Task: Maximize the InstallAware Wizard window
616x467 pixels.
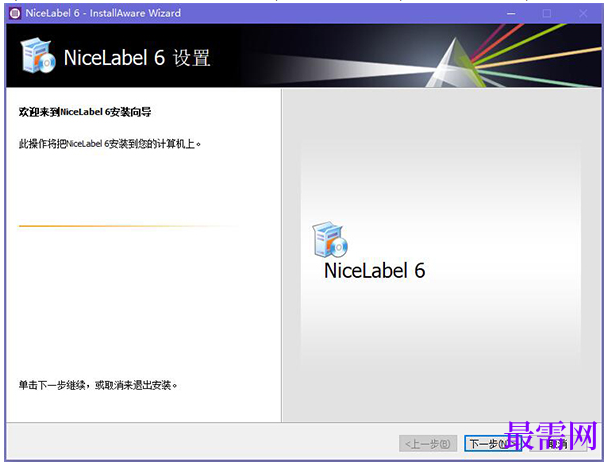Action: (547, 13)
